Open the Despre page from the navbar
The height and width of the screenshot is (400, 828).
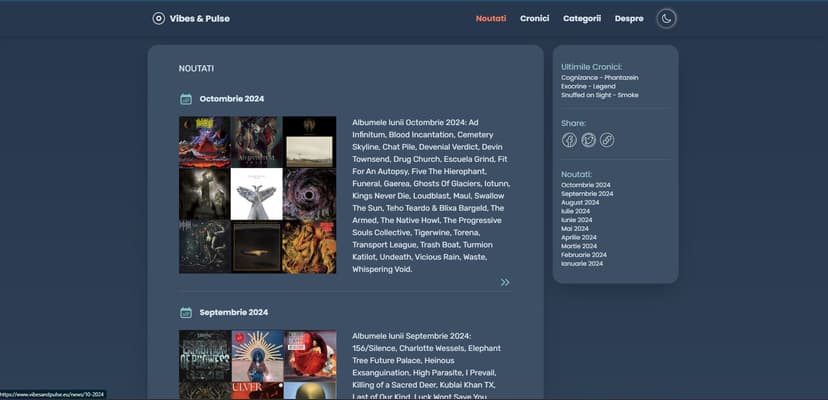click(x=629, y=18)
